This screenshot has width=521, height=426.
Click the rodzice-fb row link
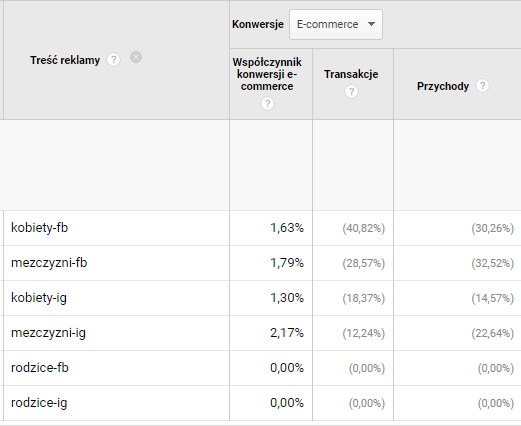[x=40, y=368]
